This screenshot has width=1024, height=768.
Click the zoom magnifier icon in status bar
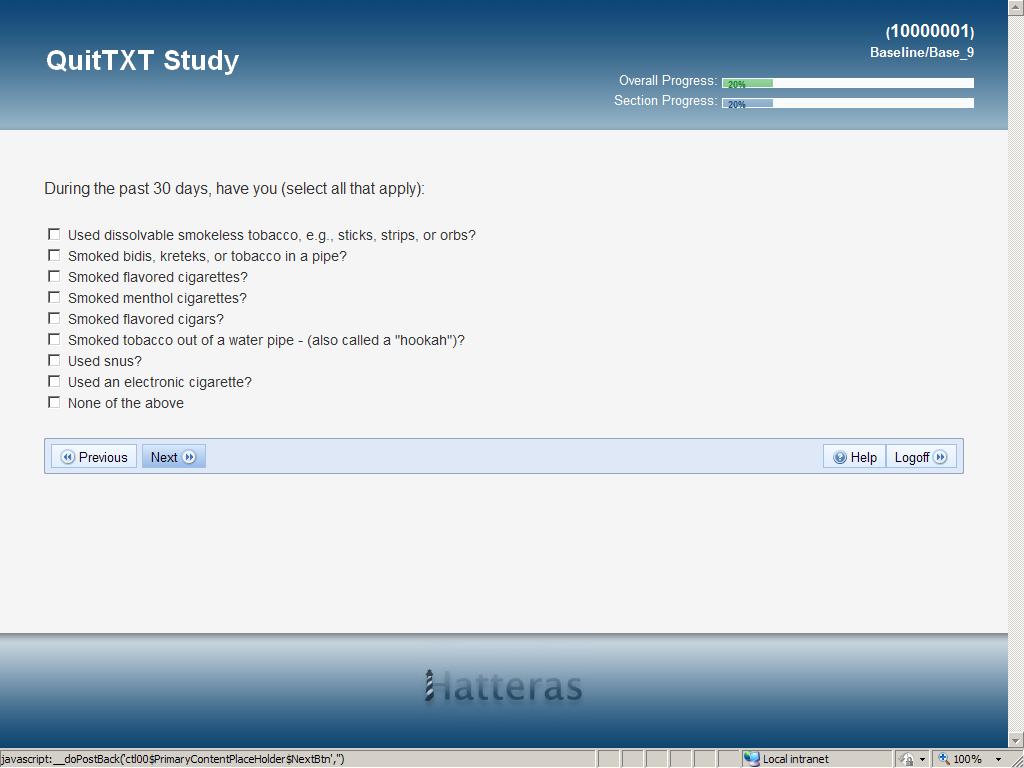pos(944,759)
